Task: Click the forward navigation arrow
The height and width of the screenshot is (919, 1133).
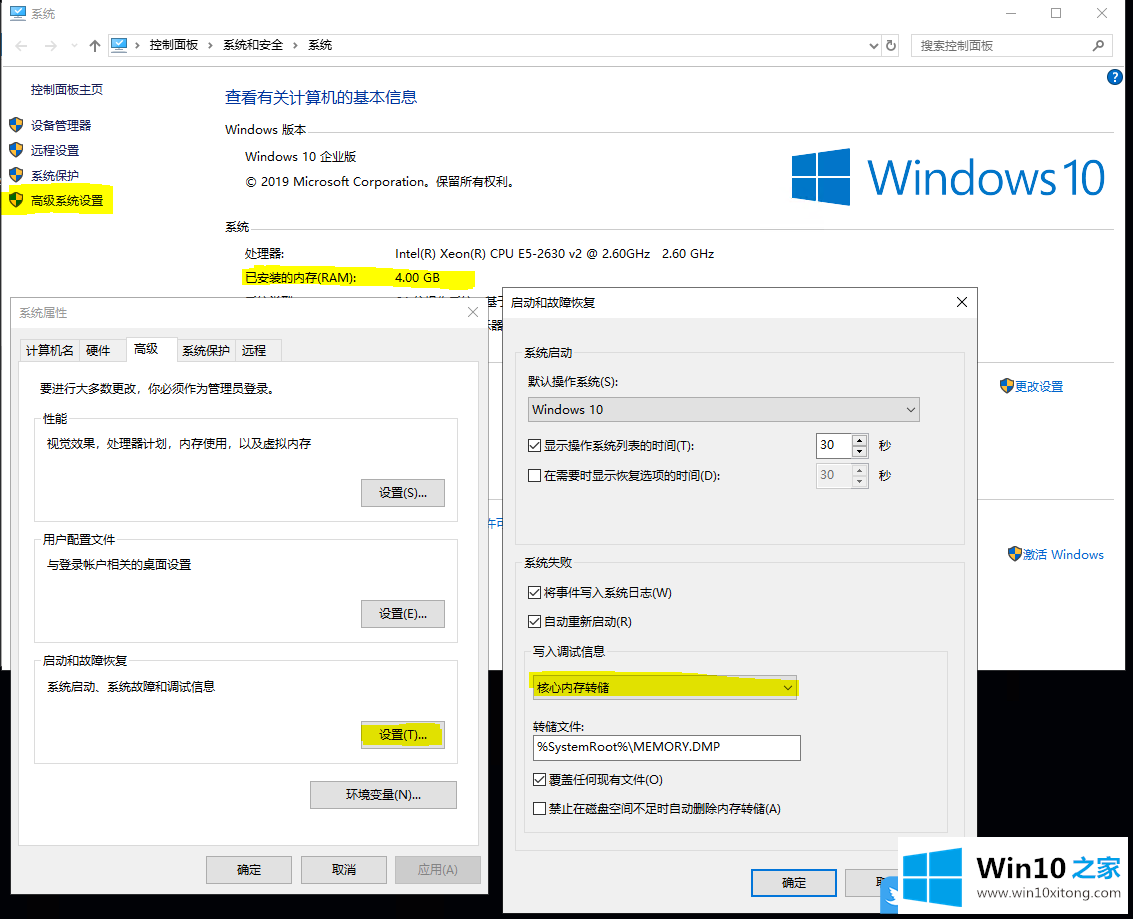Action: 51,46
